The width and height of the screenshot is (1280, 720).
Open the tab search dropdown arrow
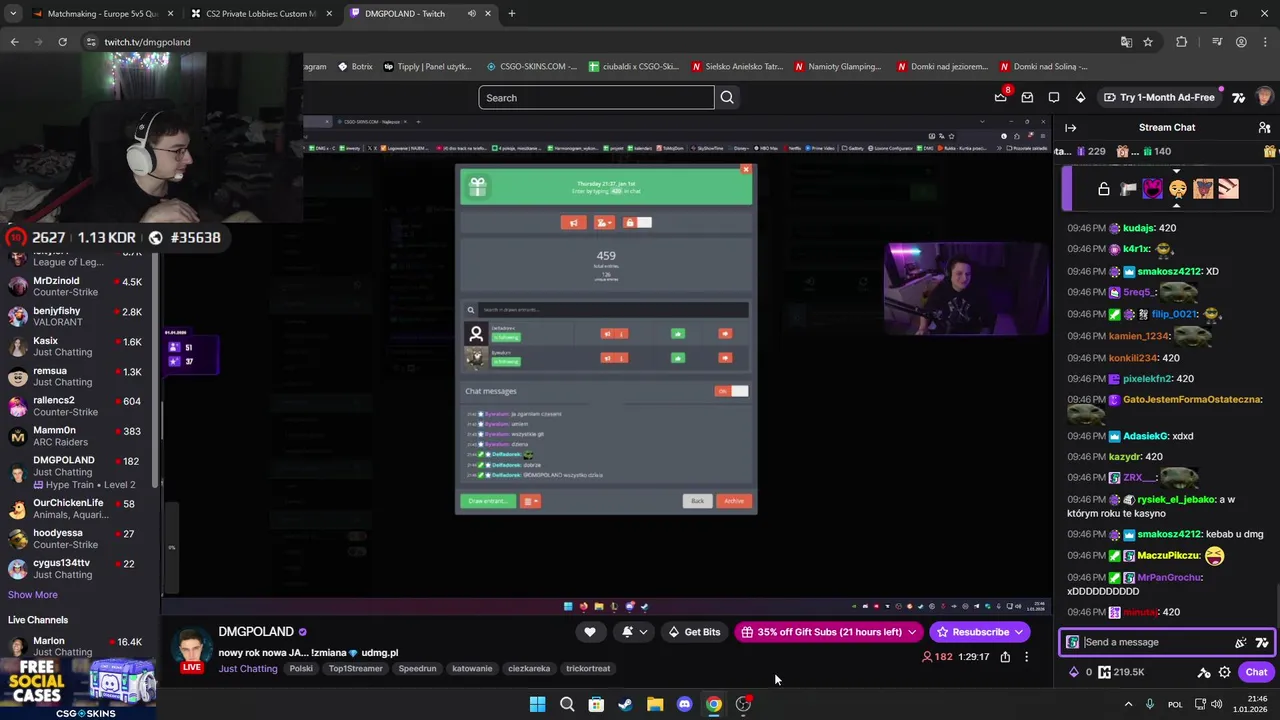(x=13, y=14)
